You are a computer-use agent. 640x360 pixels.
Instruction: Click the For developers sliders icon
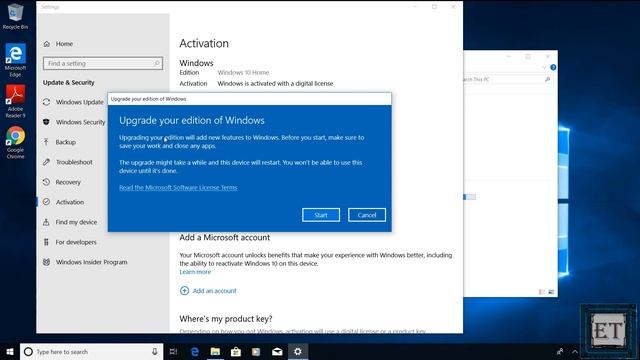47,242
